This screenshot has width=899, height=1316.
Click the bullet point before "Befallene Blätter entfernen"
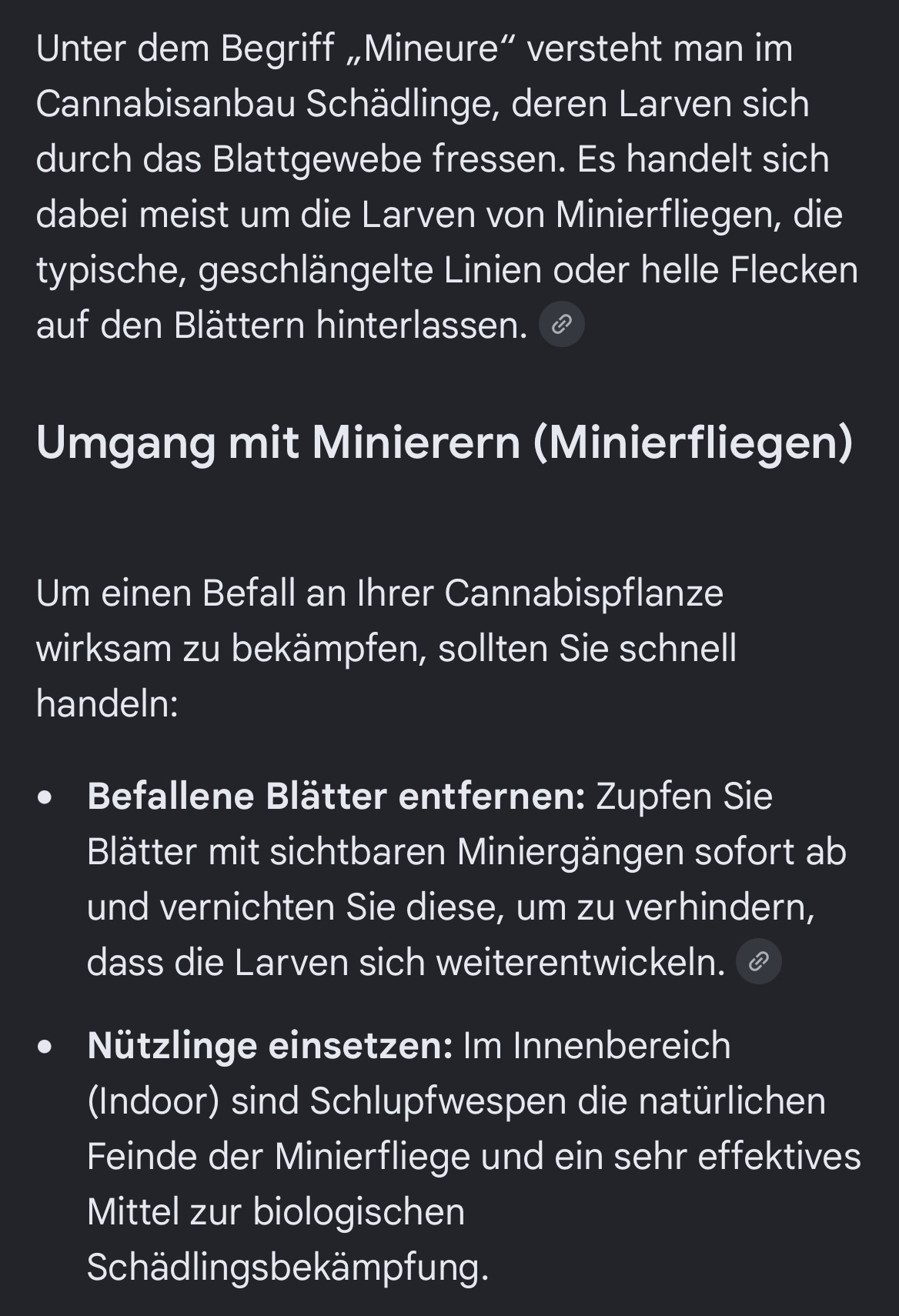tap(45, 797)
